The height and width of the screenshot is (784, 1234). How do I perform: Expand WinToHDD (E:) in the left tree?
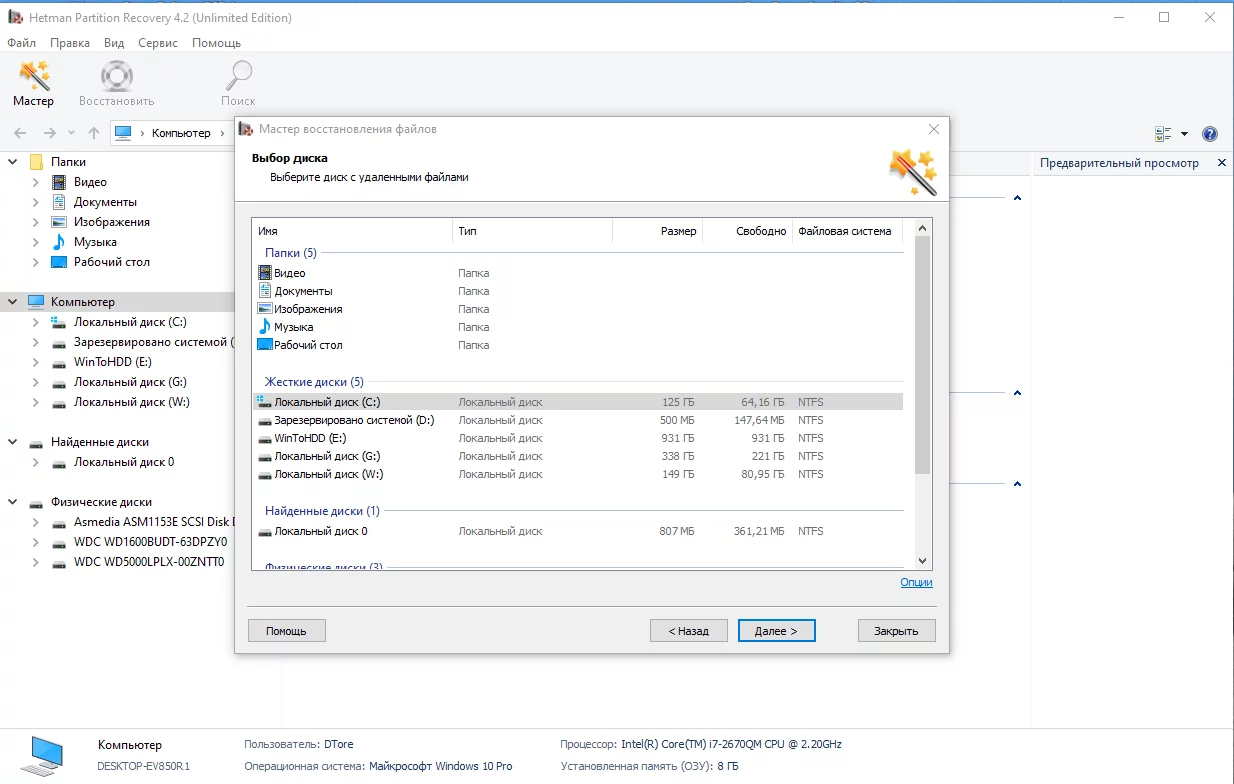36,362
